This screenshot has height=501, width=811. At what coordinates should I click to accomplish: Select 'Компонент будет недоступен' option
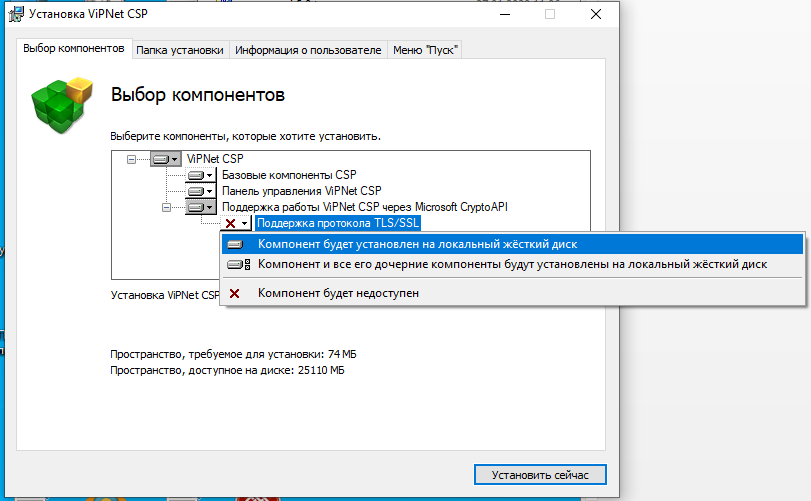point(338,294)
